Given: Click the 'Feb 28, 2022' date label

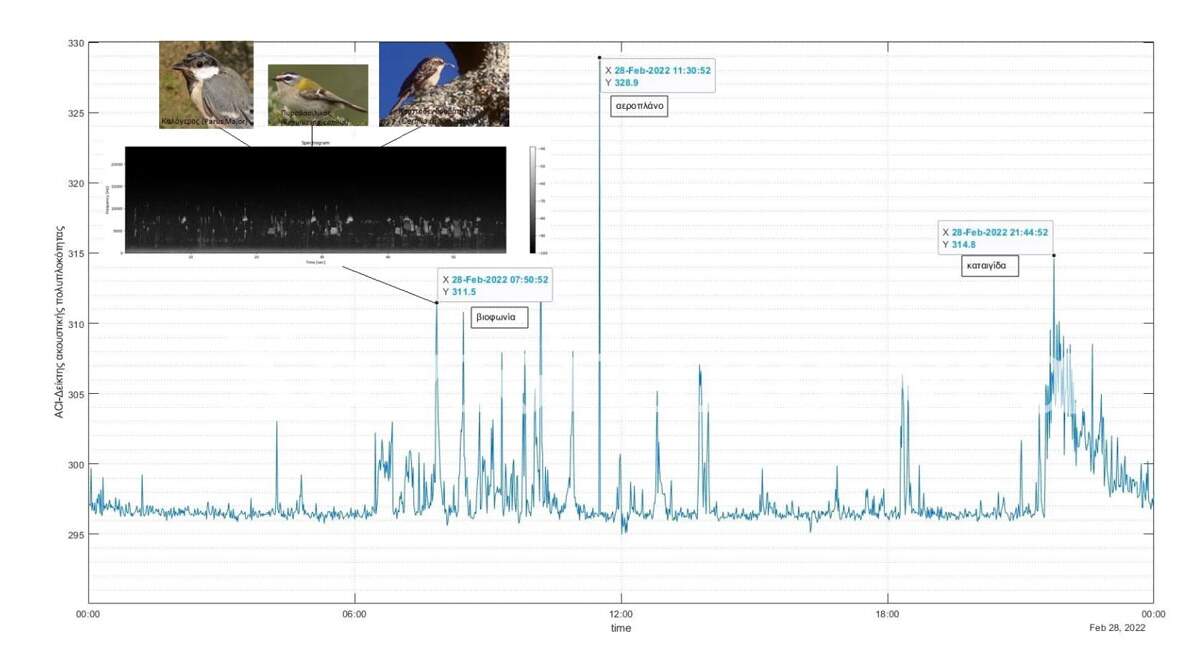Looking at the screenshot, I should [1117, 628].
